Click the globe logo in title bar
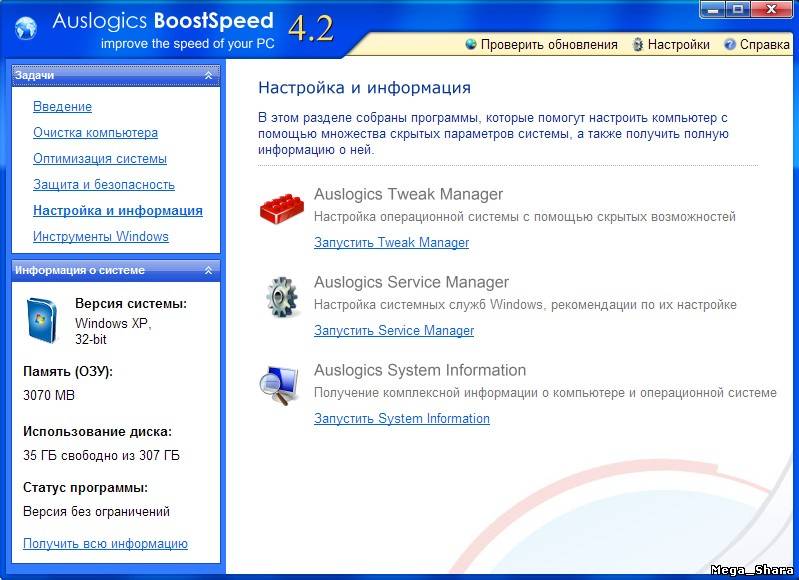This screenshot has height=580, width=799. point(26,27)
